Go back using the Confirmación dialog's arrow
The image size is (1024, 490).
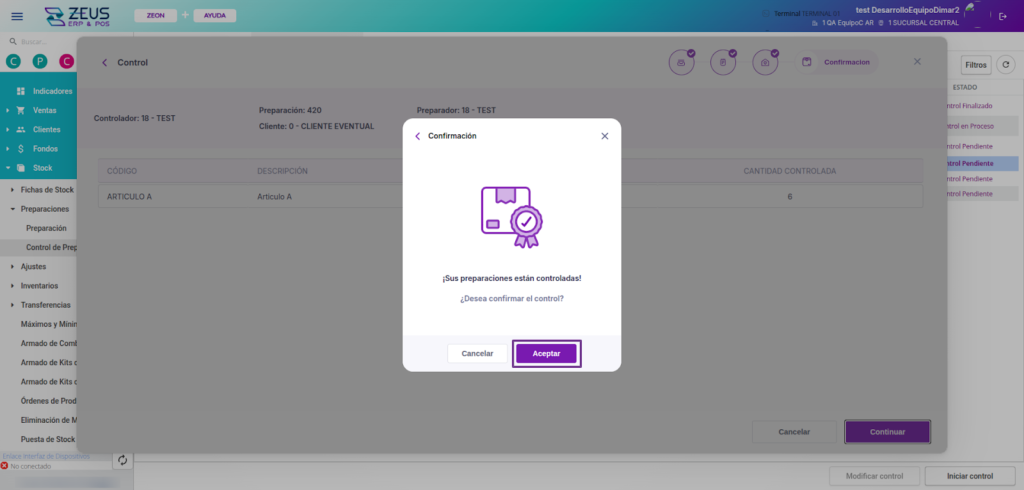[x=418, y=136]
